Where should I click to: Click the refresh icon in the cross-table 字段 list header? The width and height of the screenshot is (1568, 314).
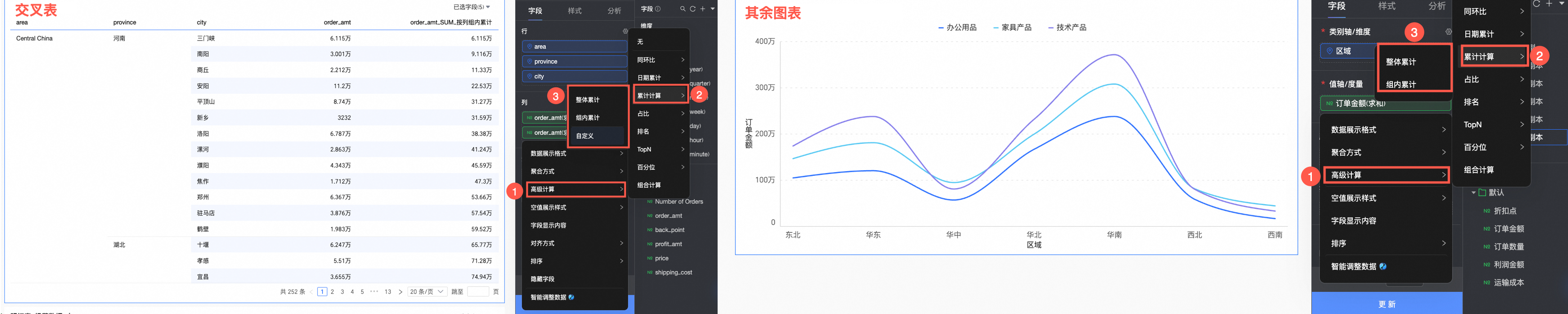point(693,8)
